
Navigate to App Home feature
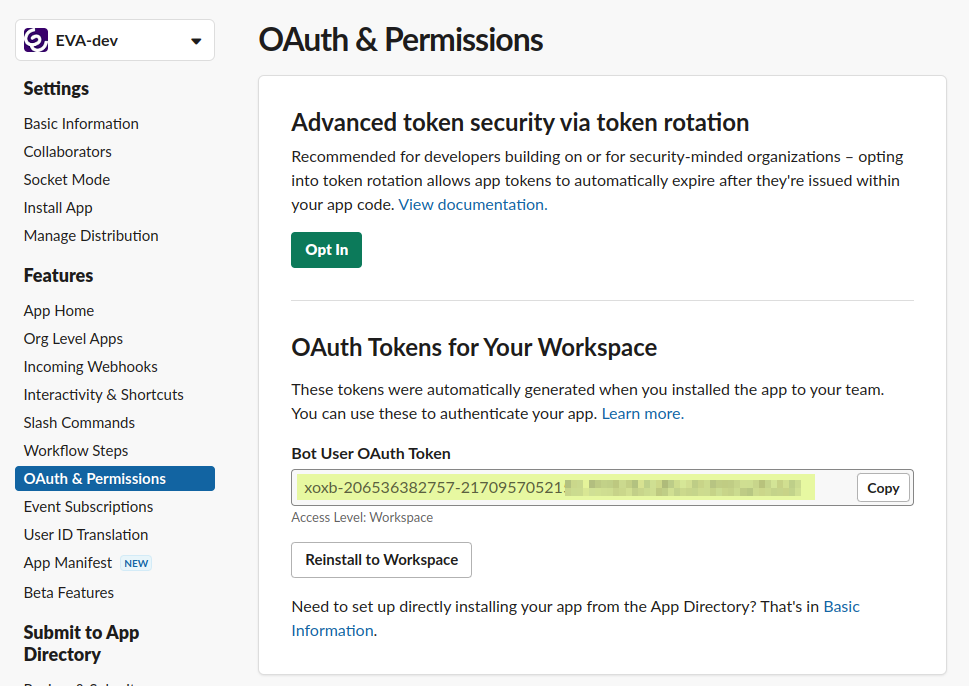[59, 311]
